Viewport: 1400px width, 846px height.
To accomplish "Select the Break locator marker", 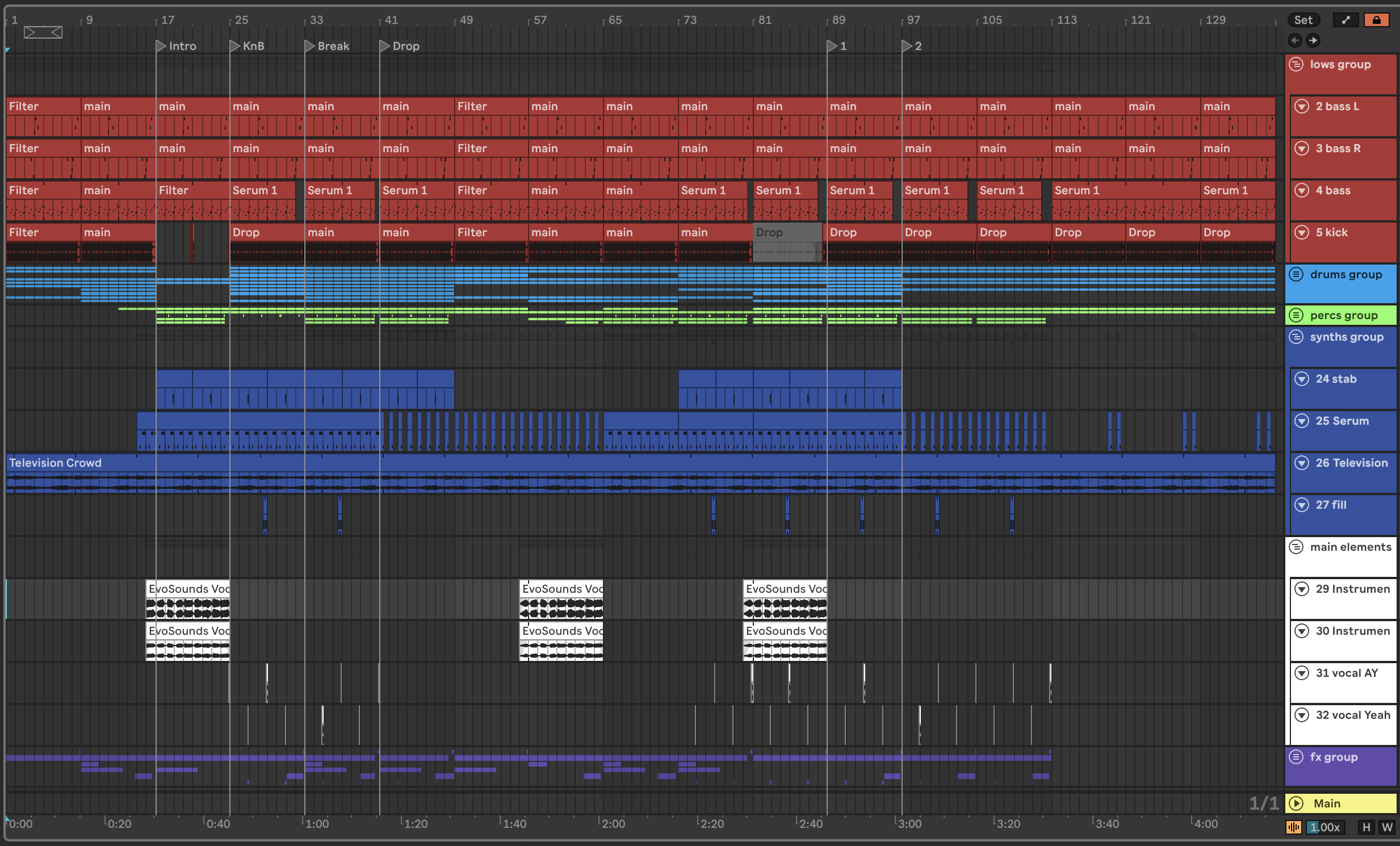I will pyautogui.click(x=310, y=46).
